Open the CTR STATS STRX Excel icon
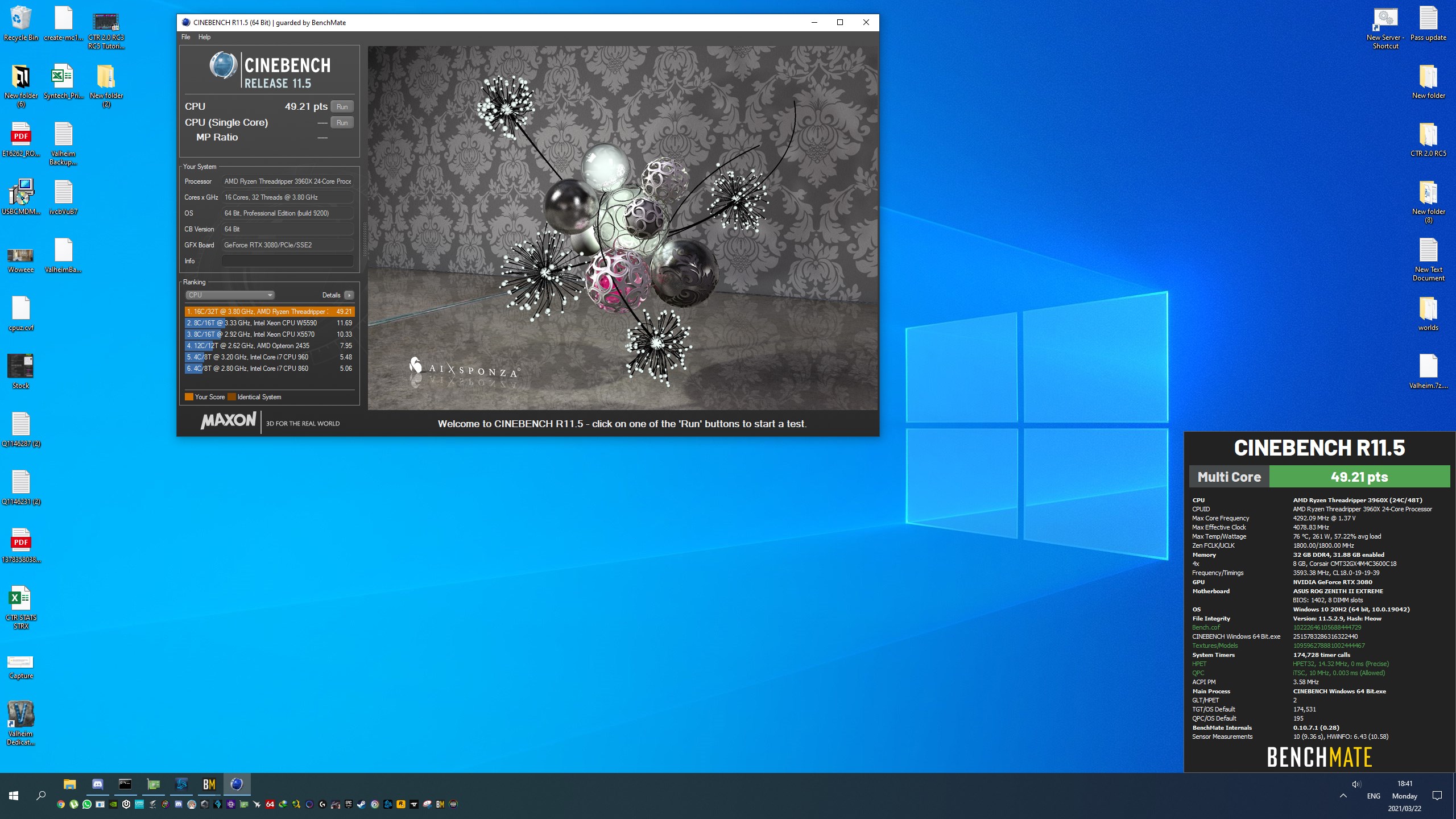This screenshot has width=1456, height=819. [x=20, y=607]
